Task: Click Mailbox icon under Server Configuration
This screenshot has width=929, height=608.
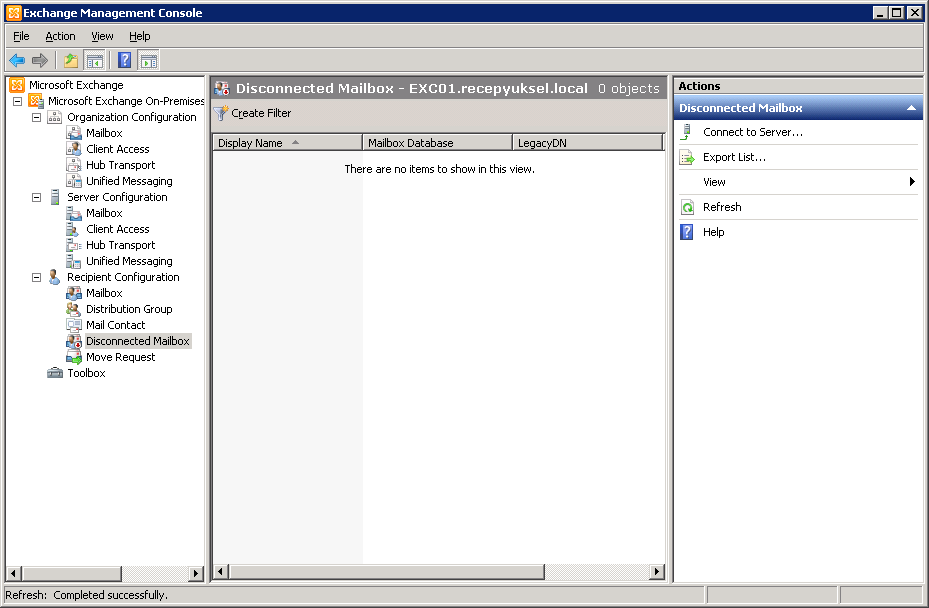Action: click(73, 213)
